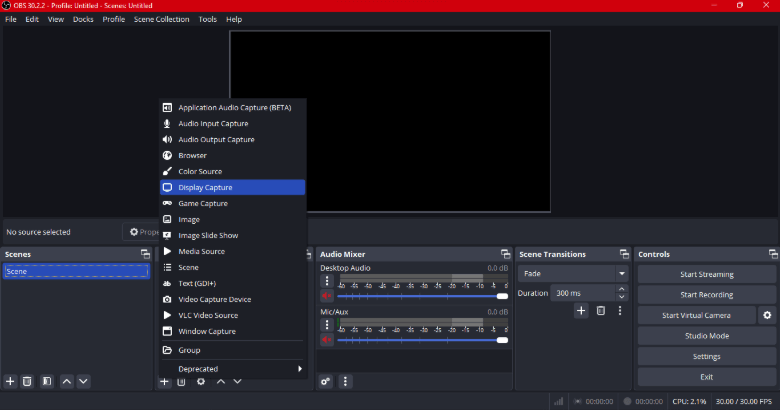Open scene filters icon

pyautogui.click(x=47, y=381)
